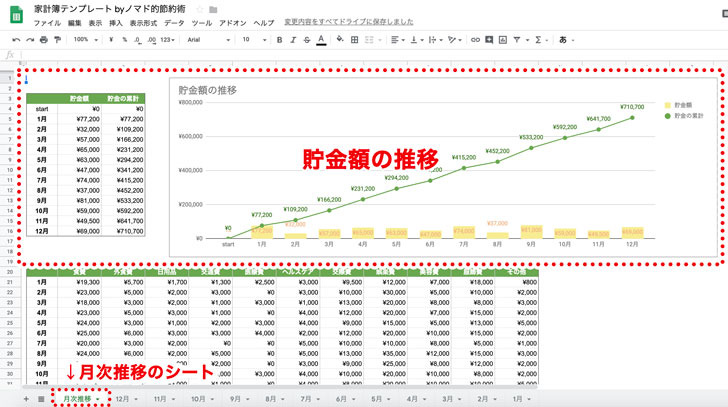
Task: Select the 月次推移 sheet tab
Action: [80, 398]
